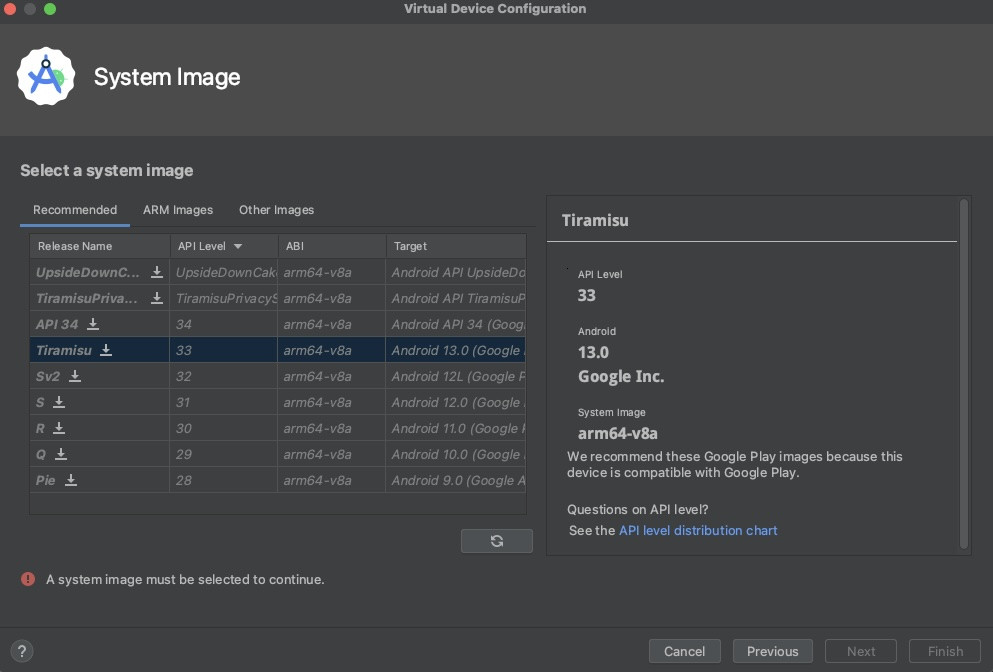Download the Q system image
Screen dimensions: 993x672
[61, 454]
